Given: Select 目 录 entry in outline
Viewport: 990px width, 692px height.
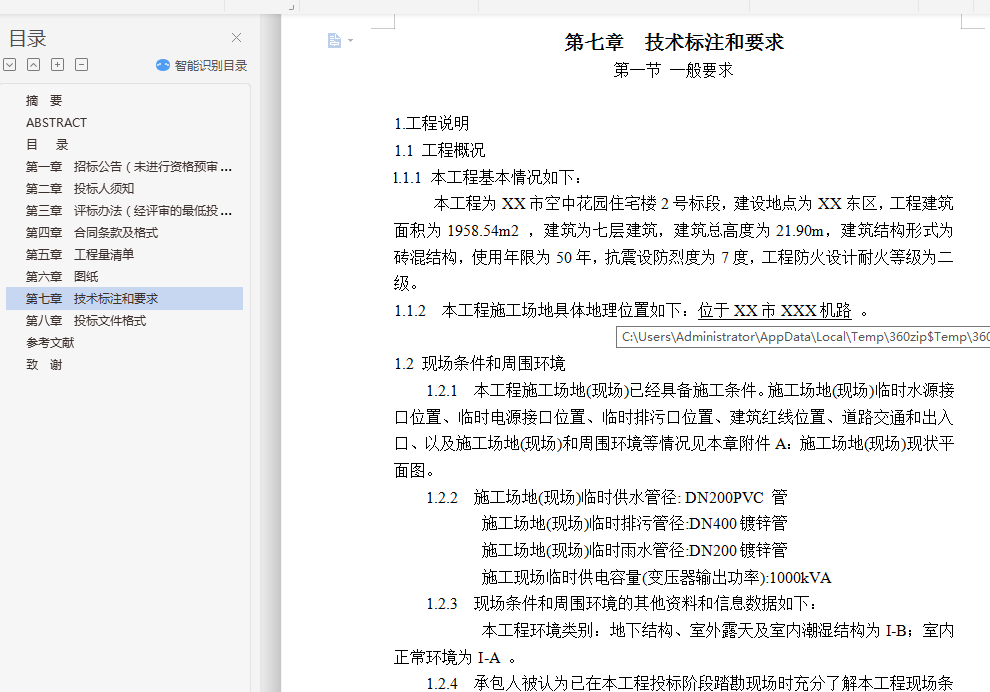Looking at the screenshot, I should click(x=47, y=145).
